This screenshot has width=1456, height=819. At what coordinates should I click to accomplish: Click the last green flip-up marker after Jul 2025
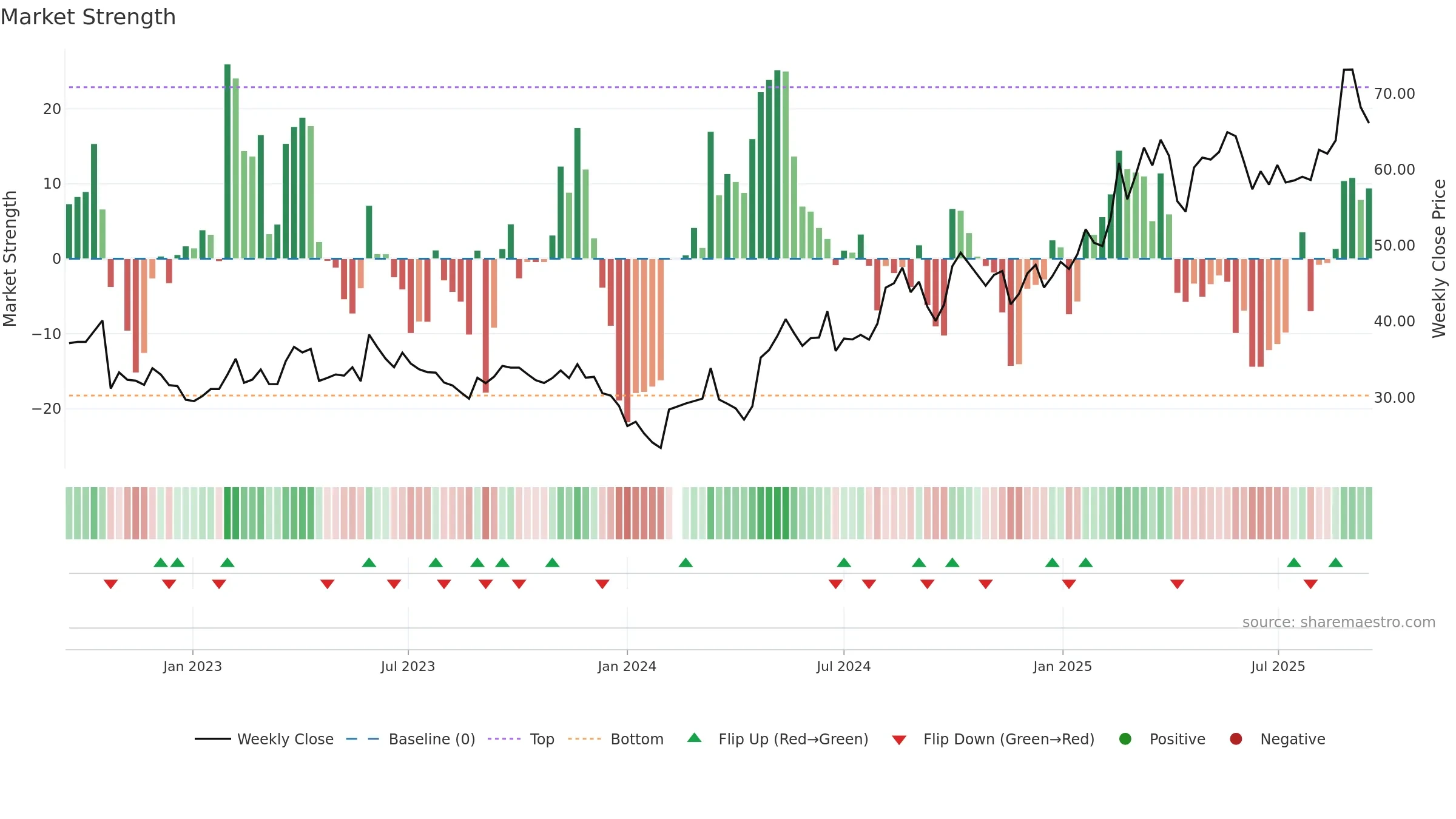pos(1335,562)
